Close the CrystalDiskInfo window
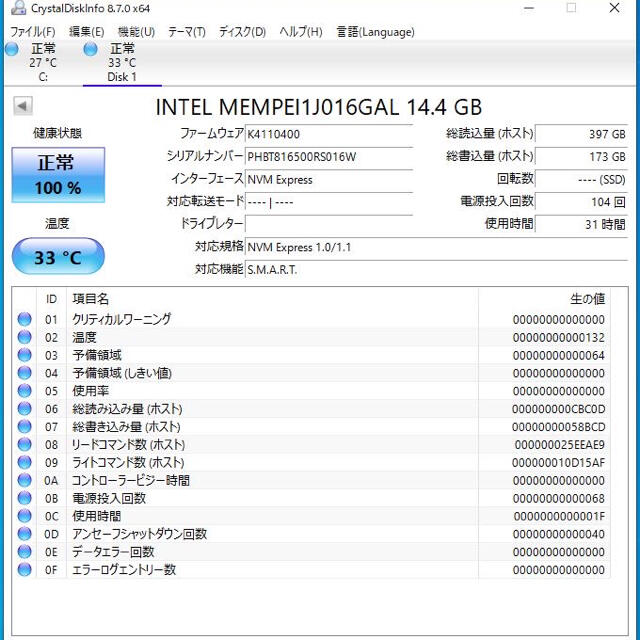 [x=614, y=8]
